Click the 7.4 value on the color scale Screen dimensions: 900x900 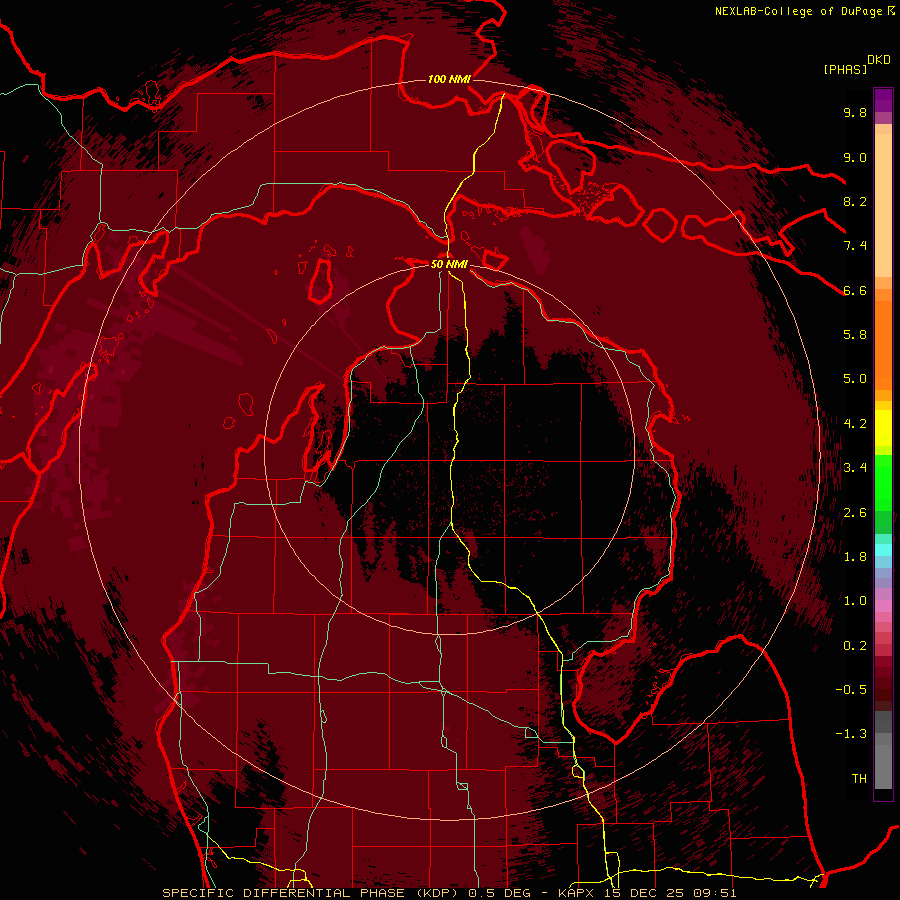pyautogui.click(x=855, y=246)
